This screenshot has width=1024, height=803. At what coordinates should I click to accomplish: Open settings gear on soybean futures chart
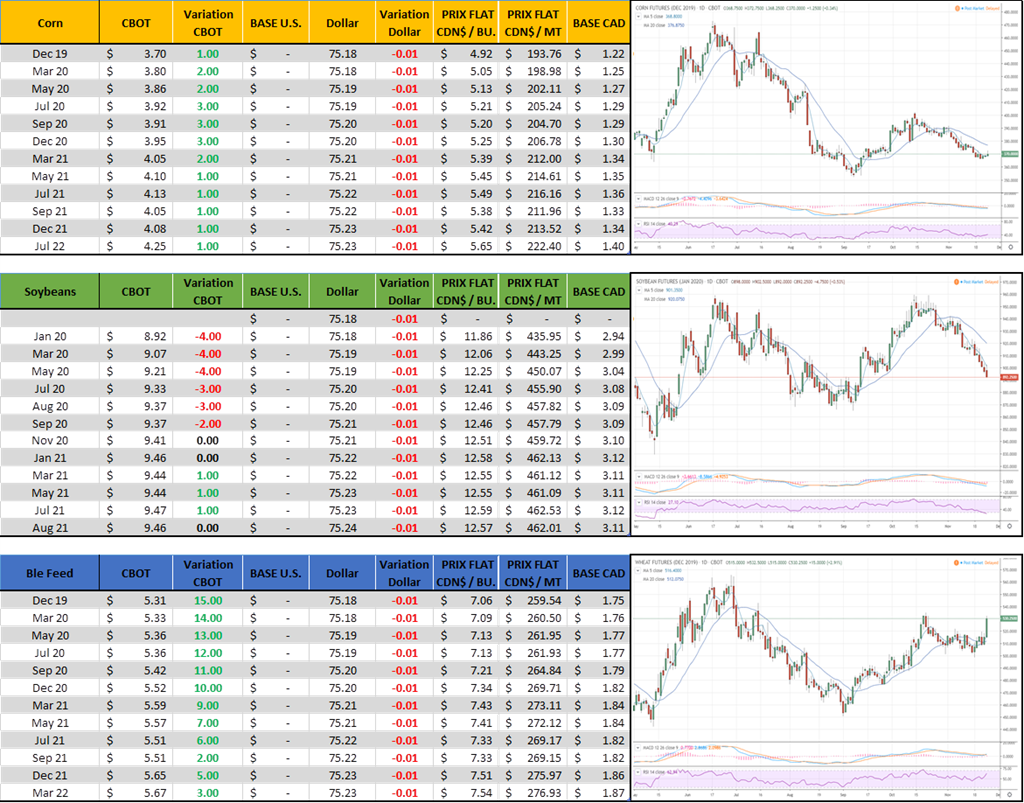click(x=1009, y=524)
